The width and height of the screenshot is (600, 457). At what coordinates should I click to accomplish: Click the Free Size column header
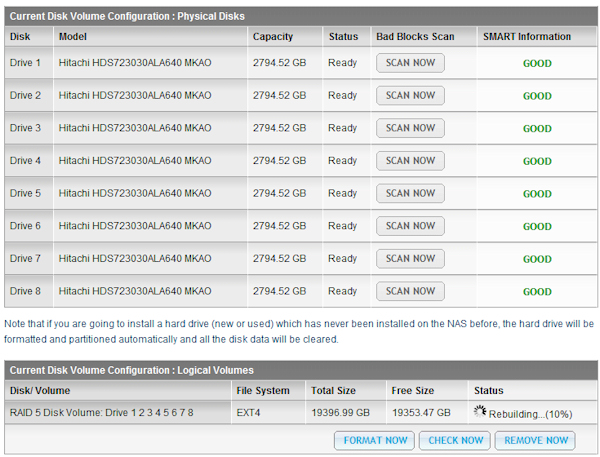pos(413,391)
